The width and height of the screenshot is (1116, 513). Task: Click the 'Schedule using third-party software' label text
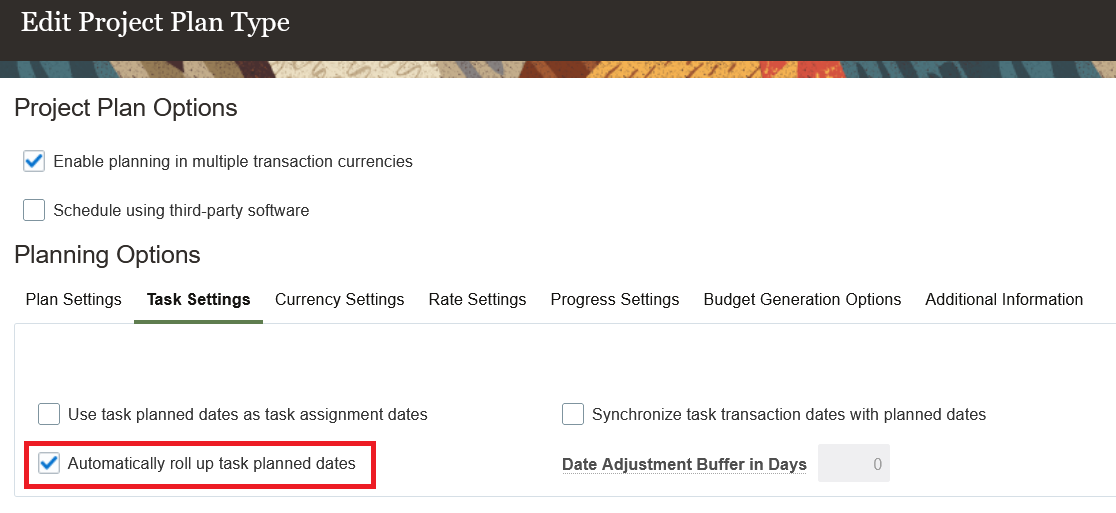point(181,211)
